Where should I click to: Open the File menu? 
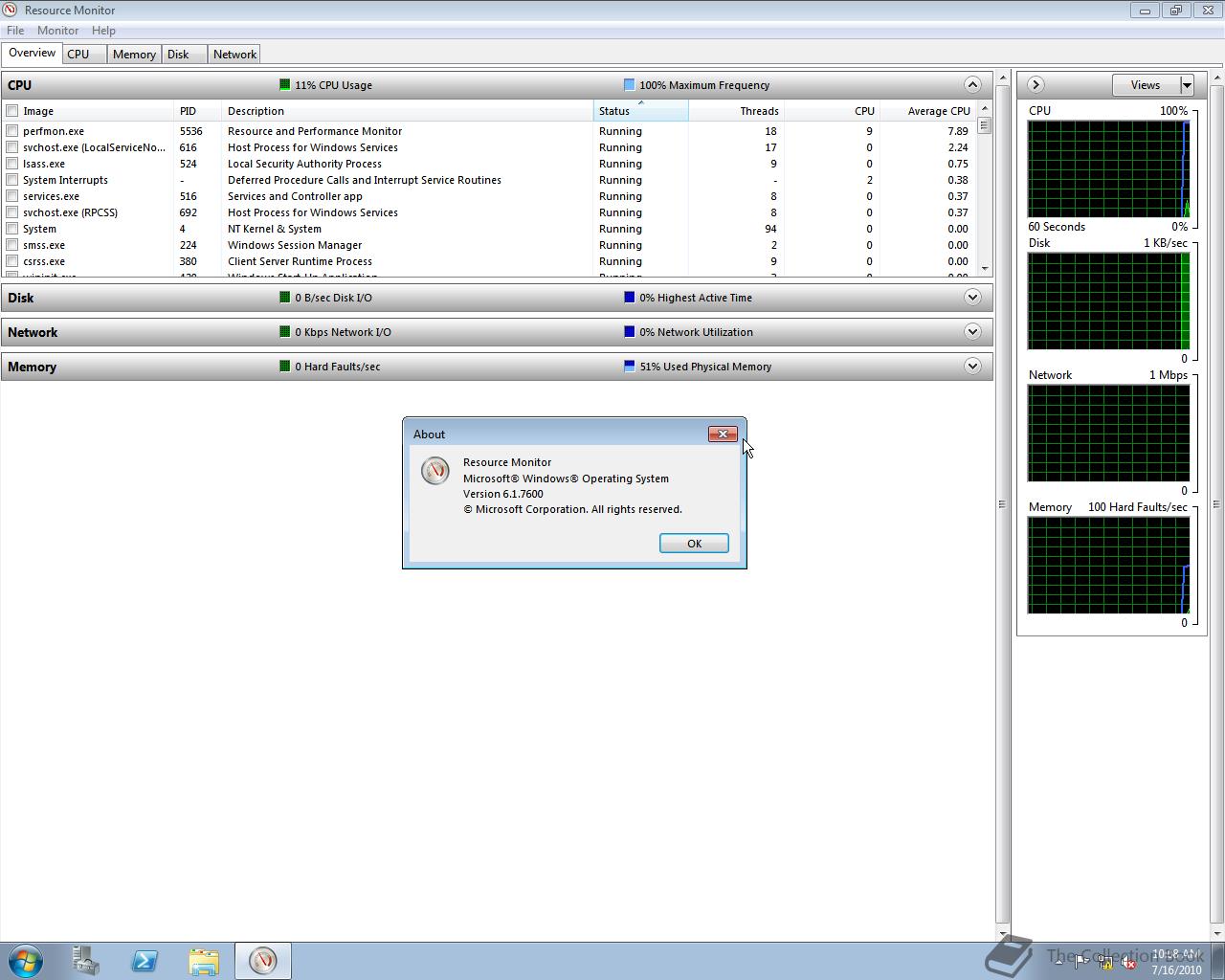(x=15, y=31)
